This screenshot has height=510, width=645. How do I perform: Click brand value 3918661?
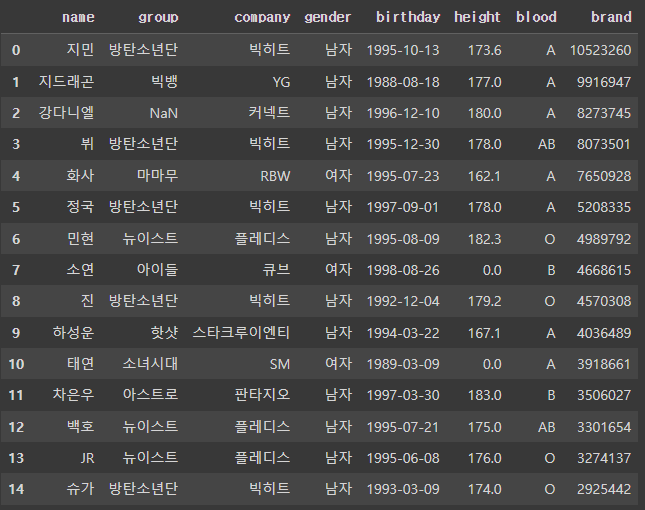tap(604, 364)
